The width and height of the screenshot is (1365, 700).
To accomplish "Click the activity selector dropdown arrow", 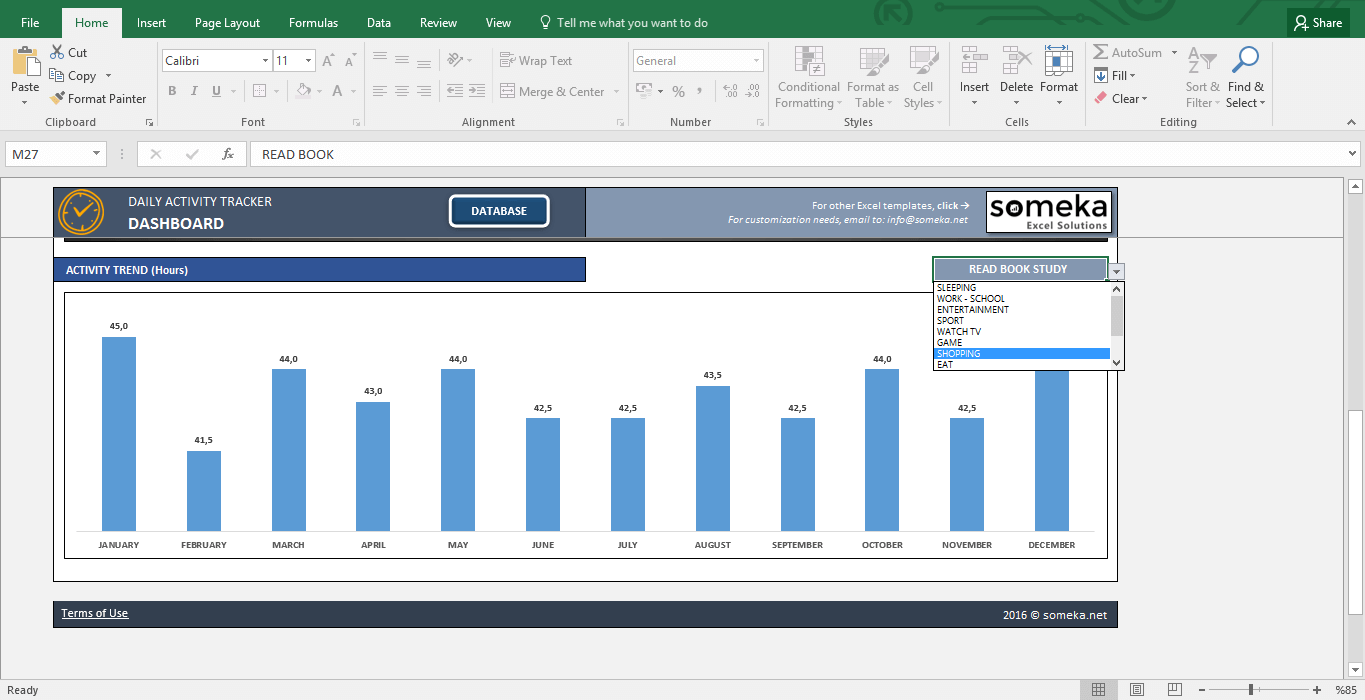I will pyautogui.click(x=1117, y=271).
